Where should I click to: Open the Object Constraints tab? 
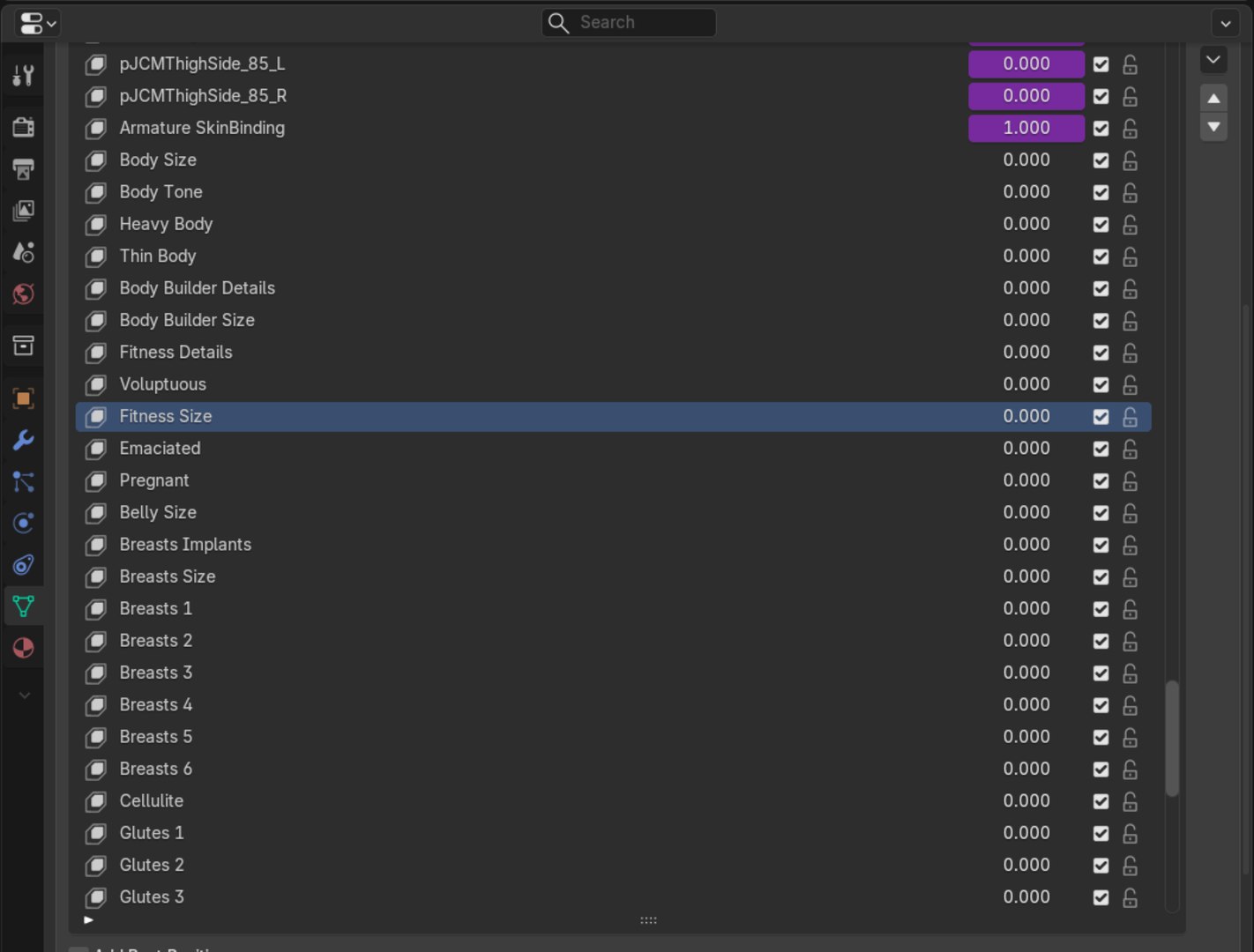tap(24, 565)
